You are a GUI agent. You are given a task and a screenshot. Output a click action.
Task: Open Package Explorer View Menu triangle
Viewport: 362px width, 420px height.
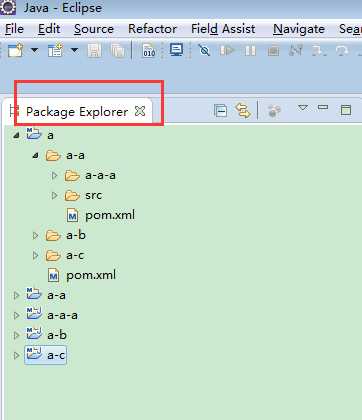303,108
